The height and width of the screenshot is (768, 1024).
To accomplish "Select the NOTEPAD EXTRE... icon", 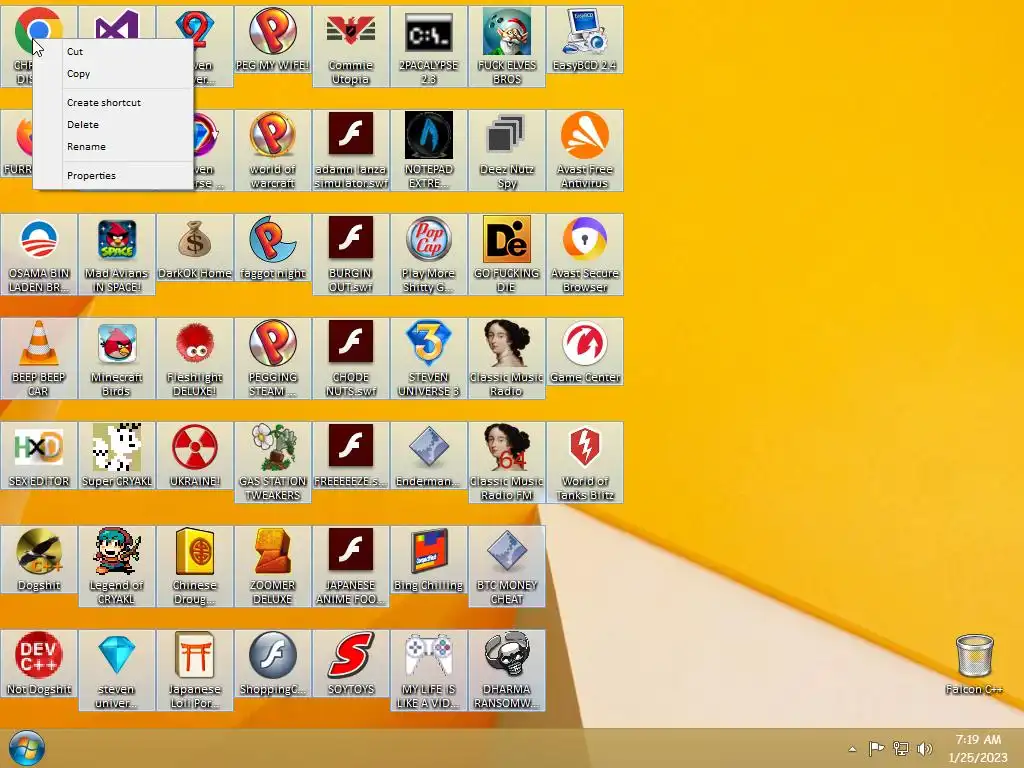I will click(428, 150).
